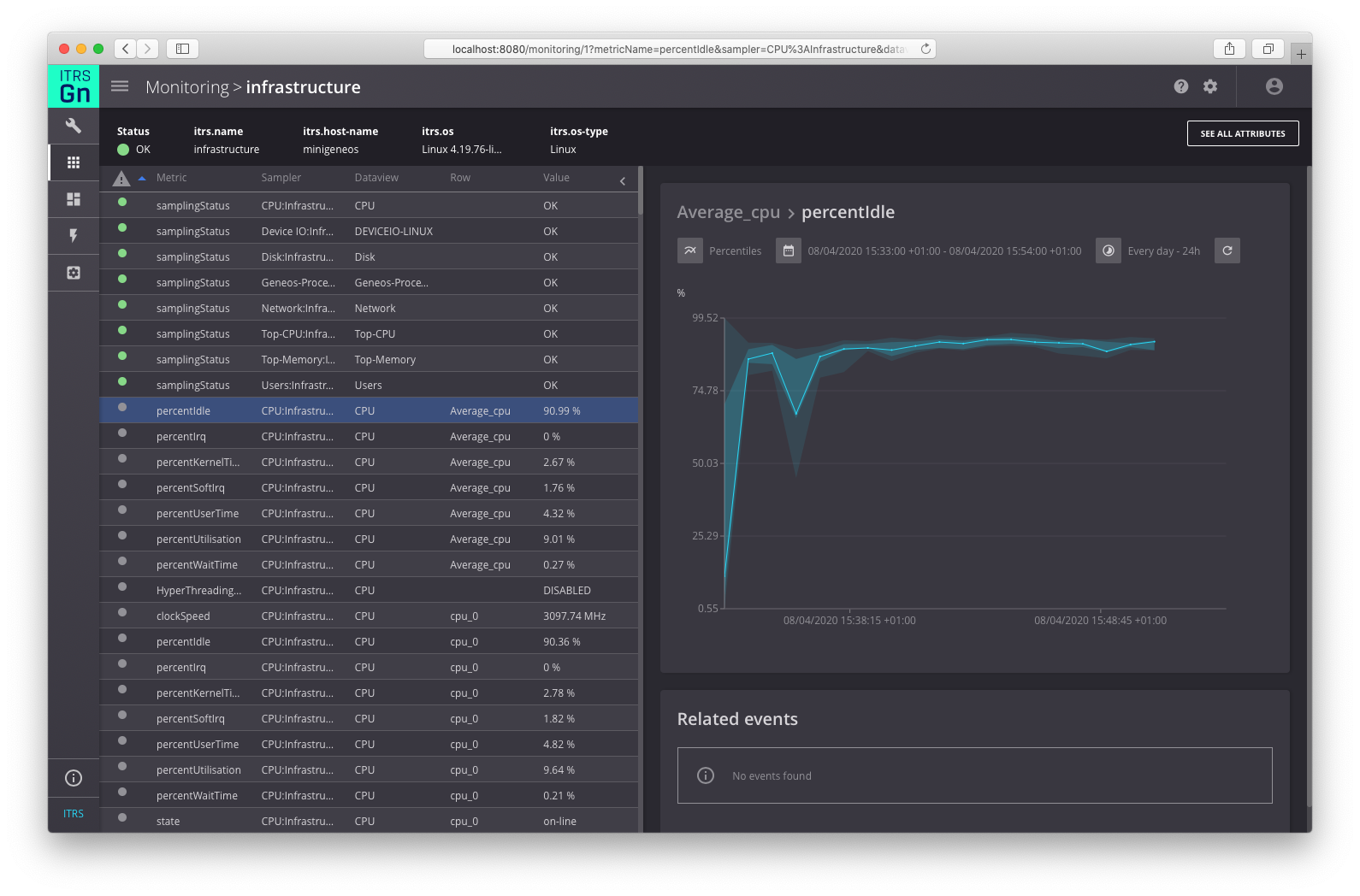Show all Safari tabs overview
This screenshot has width=1360, height=896.
[x=1268, y=49]
